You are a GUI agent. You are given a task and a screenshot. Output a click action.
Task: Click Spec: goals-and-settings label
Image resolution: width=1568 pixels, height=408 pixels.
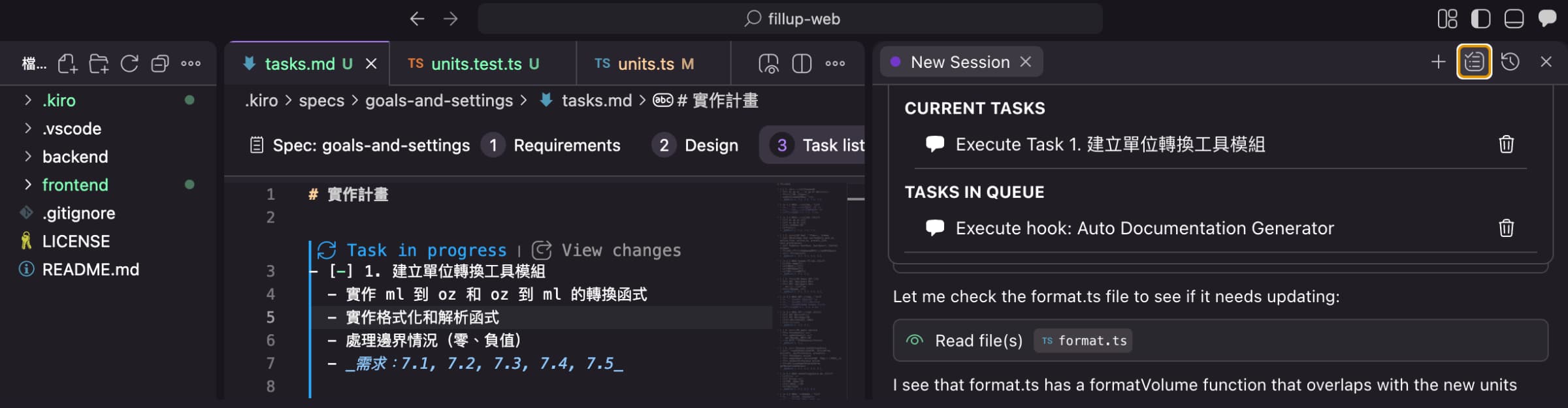[x=371, y=145]
